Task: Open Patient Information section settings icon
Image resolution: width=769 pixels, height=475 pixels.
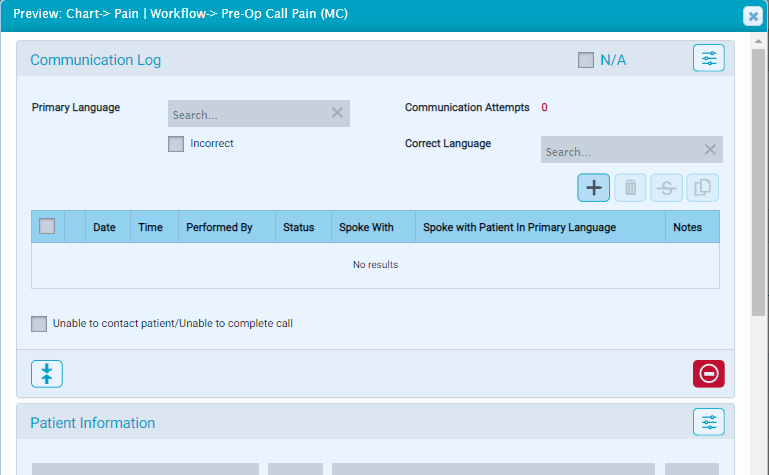Action: [x=708, y=422]
